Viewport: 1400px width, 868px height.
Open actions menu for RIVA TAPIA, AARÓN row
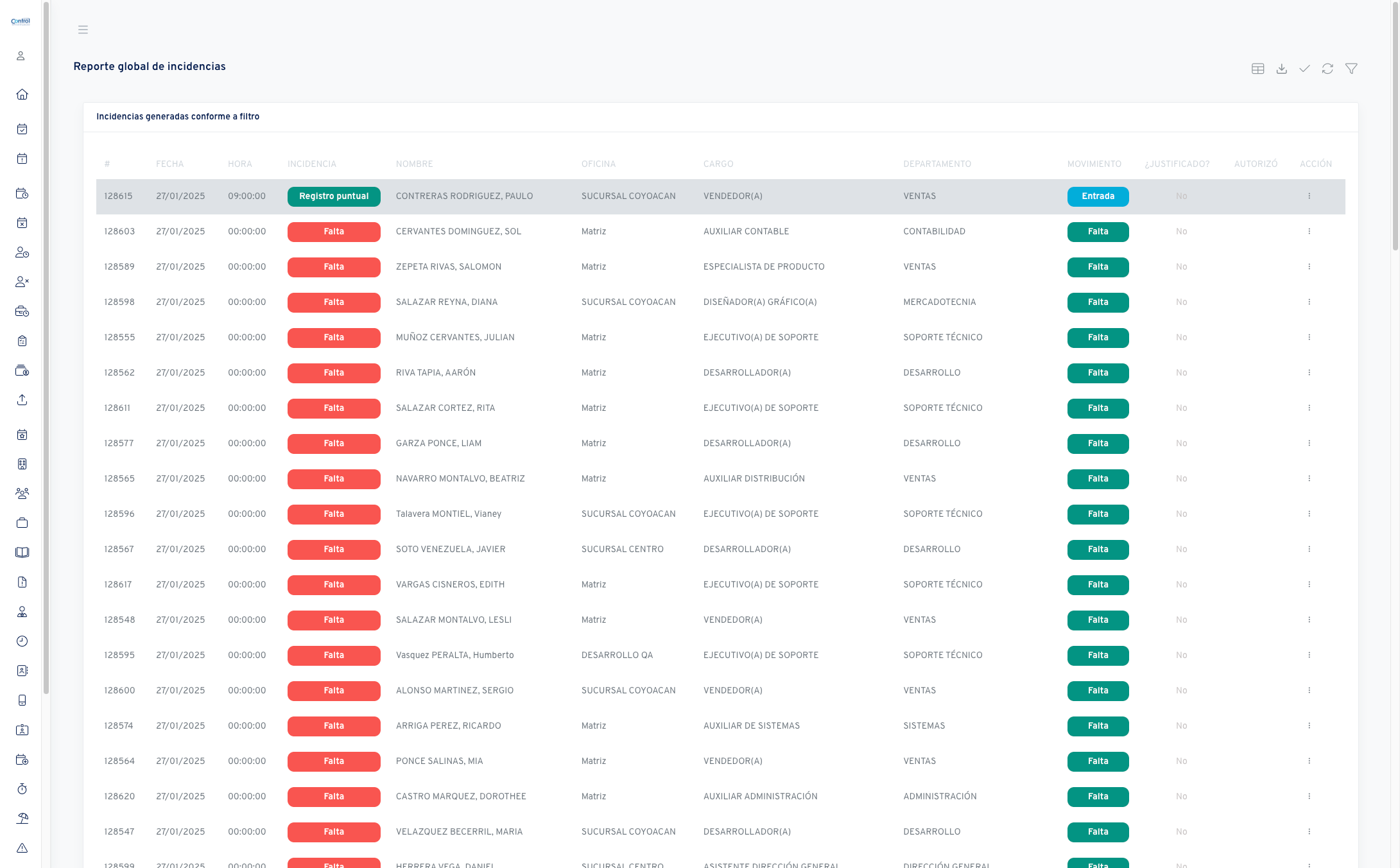pyautogui.click(x=1309, y=373)
